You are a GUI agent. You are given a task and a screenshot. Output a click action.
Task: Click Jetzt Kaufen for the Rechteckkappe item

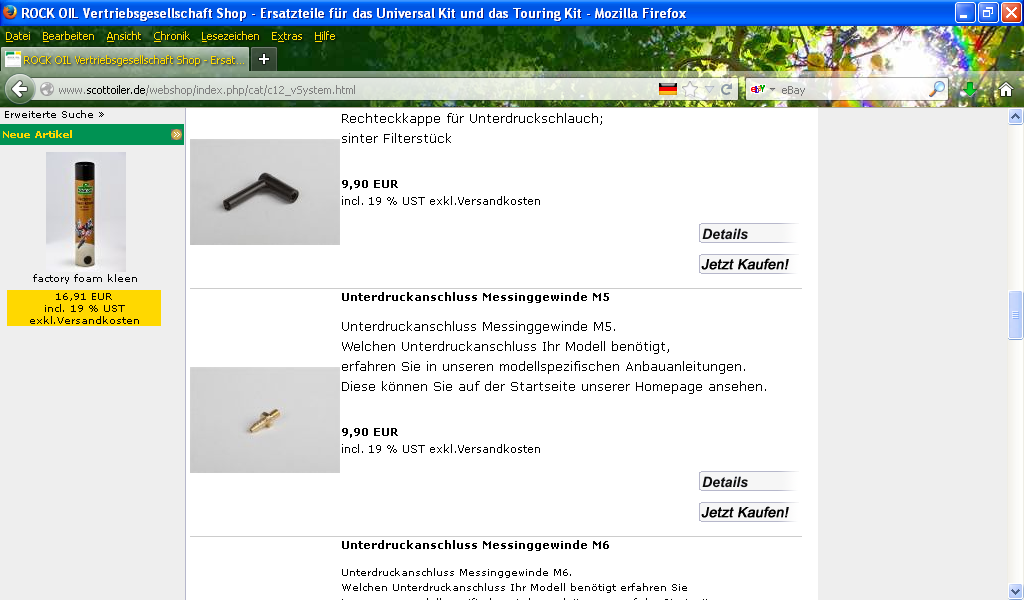tap(748, 264)
